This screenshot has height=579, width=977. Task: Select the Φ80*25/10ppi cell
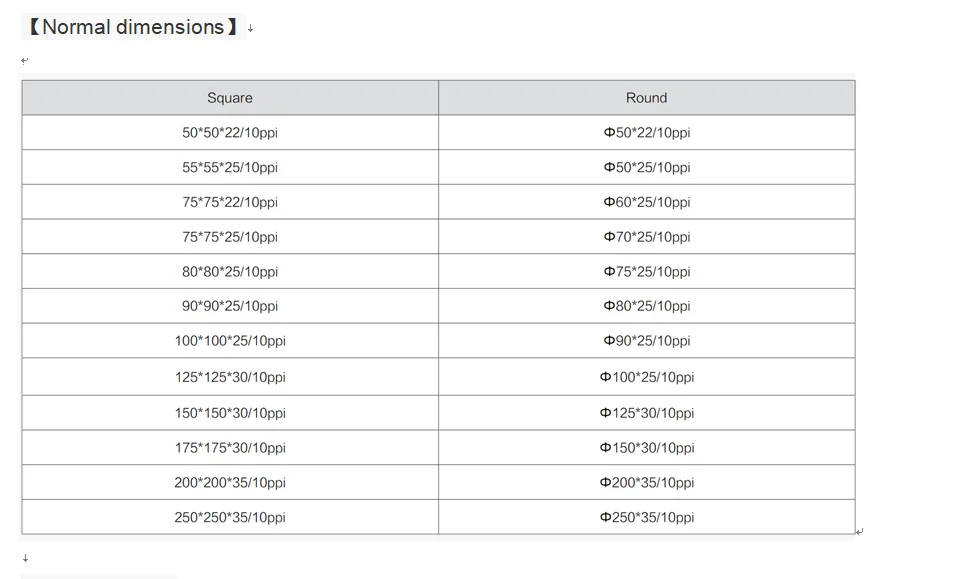tap(646, 306)
